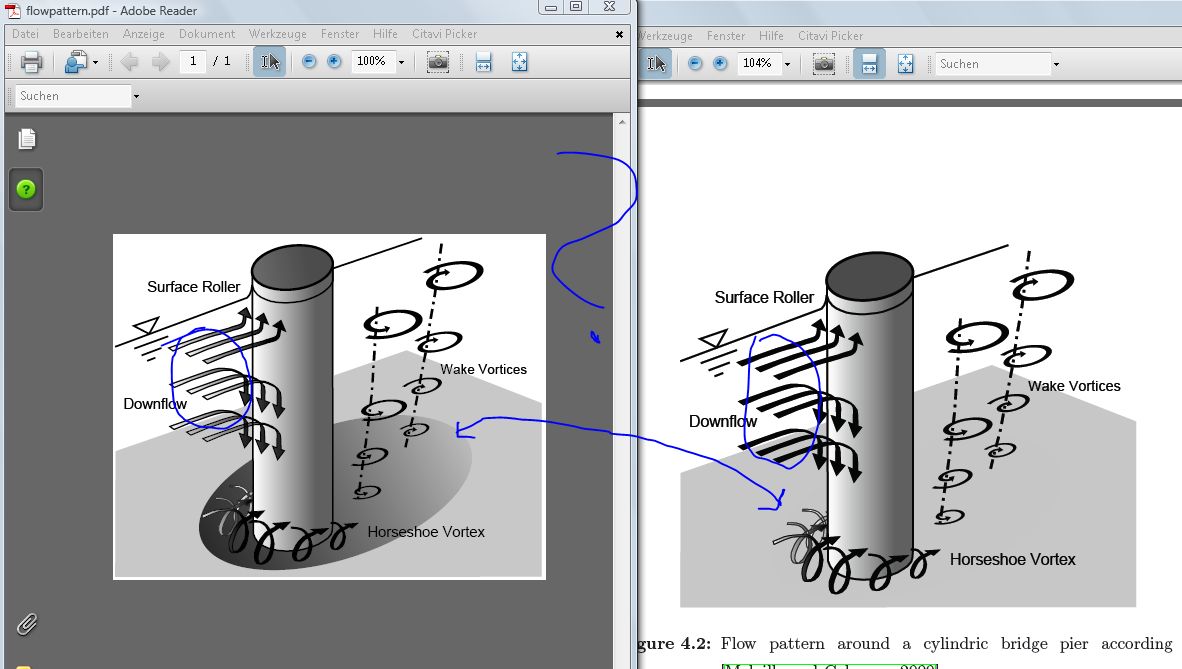Toggle the text select tool in the left window
This screenshot has height=669, width=1182.
(270, 62)
